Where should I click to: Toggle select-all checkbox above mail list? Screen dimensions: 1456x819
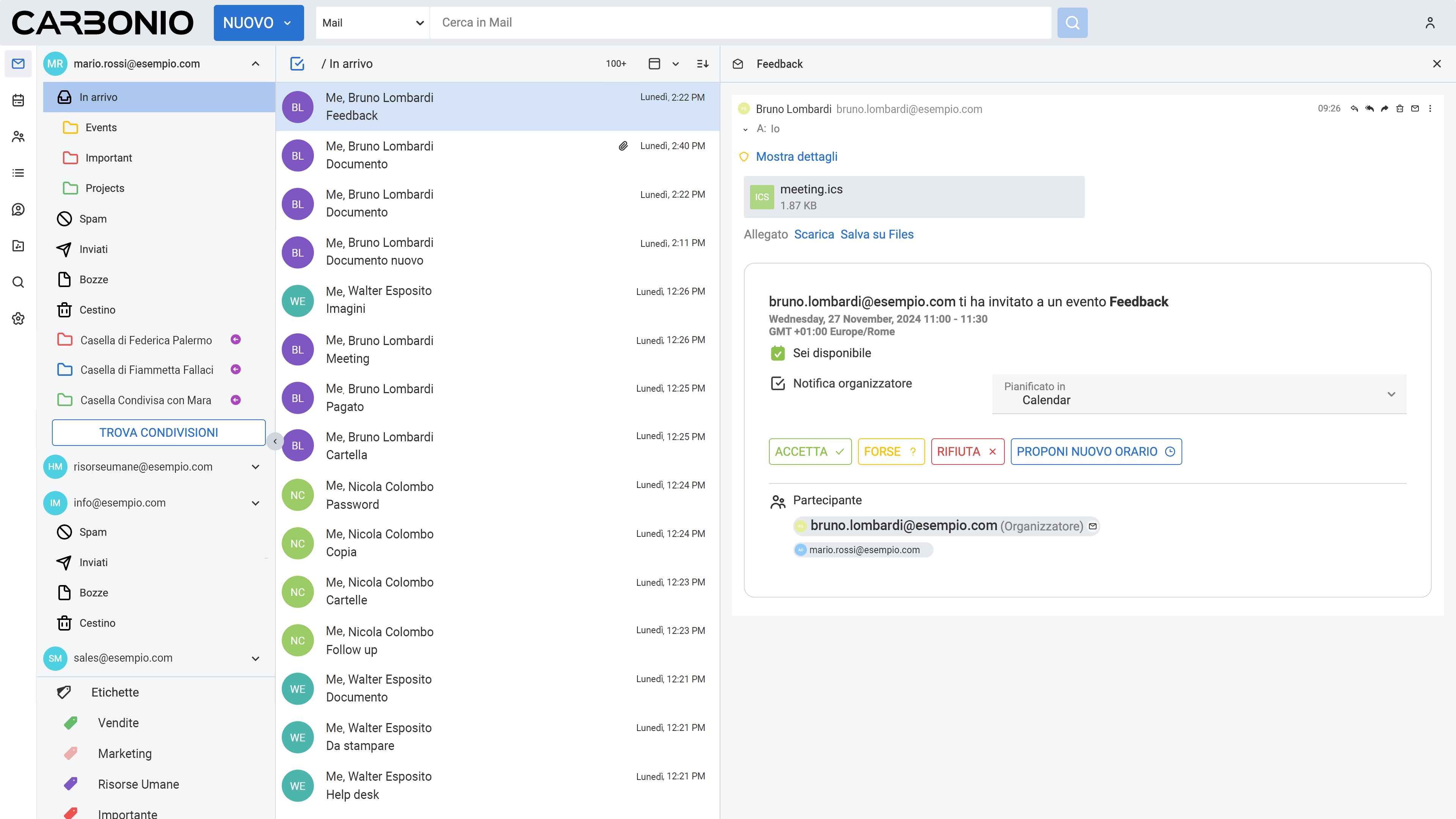(x=297, y=64)
